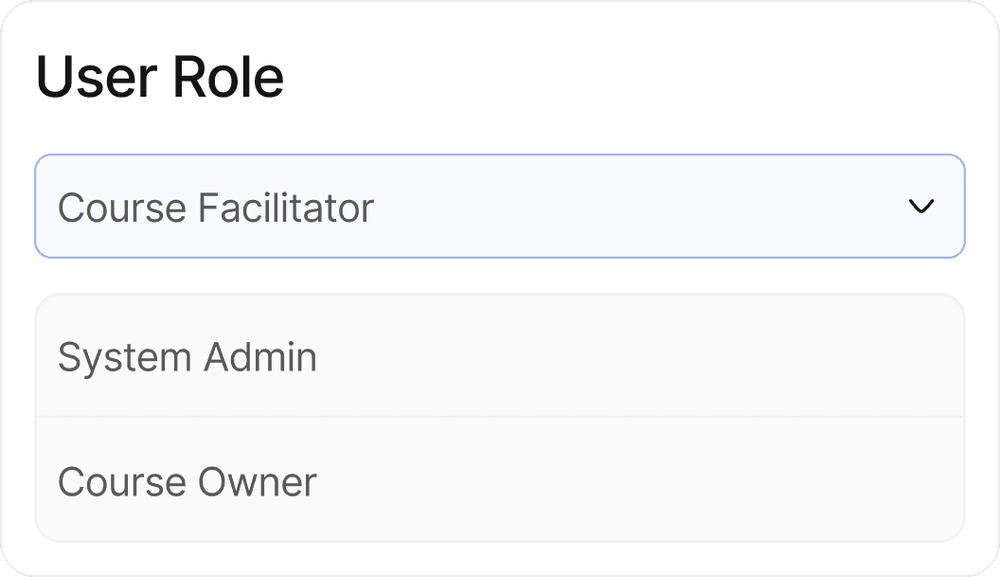Click the Course Facilitator selected value

(214, 207)
